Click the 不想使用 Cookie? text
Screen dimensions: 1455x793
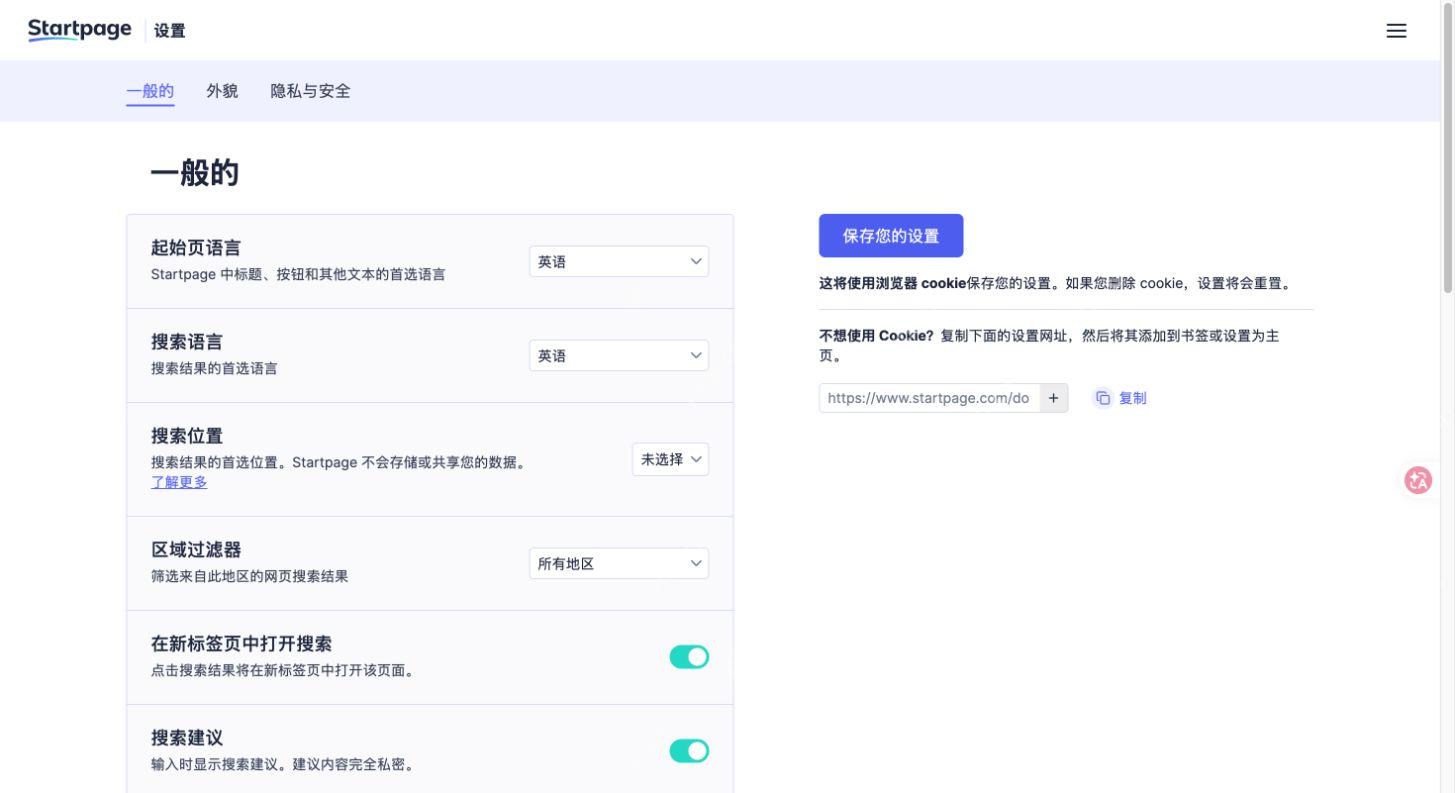pyautogui.click(x=876, y=336)
